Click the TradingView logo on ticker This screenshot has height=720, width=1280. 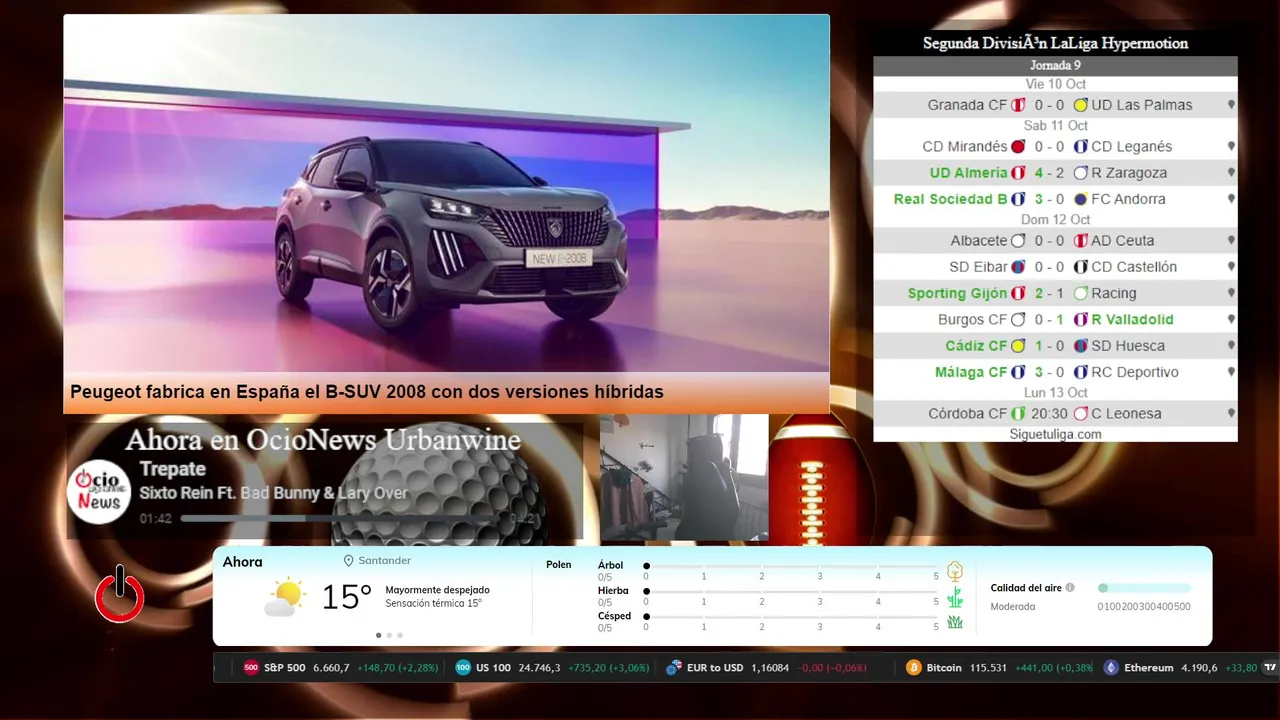(x=1270, y=668)
